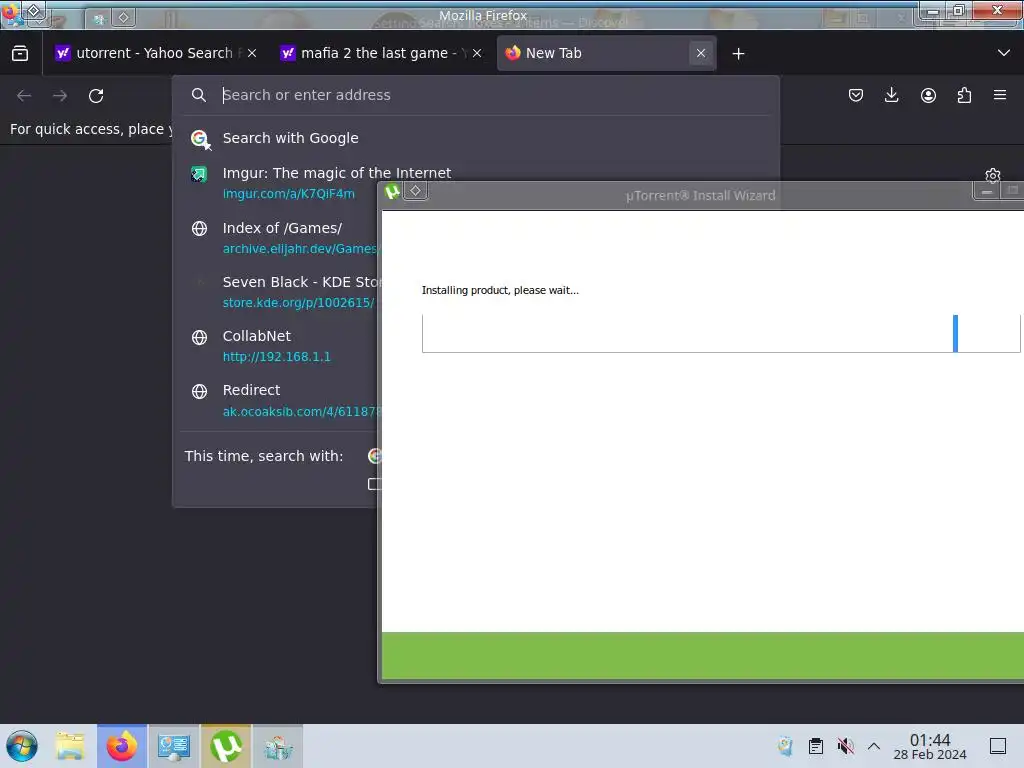This screenshot has width=1024, height=768.
Task: Expand hidden system tray icons arrow
Action: [x=874, y=746]
